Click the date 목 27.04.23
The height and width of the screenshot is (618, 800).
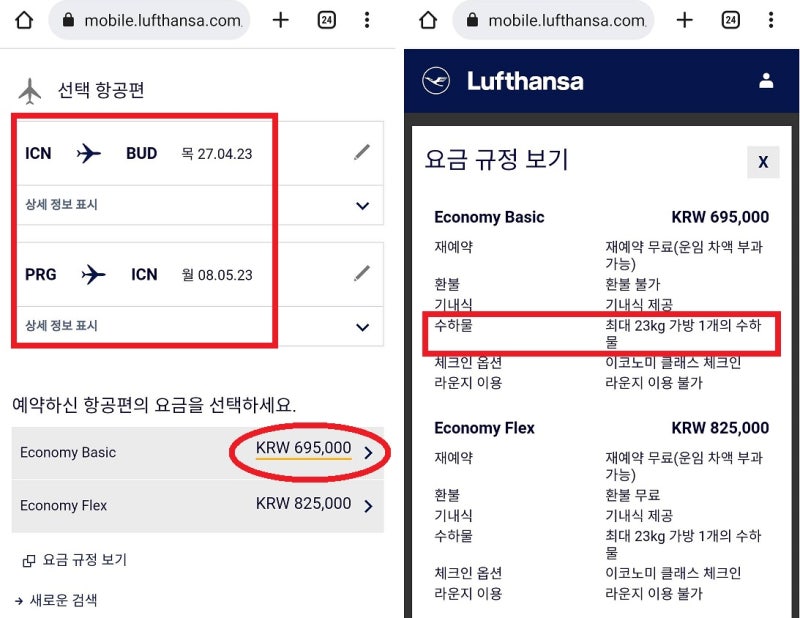[x=217, y=154]
